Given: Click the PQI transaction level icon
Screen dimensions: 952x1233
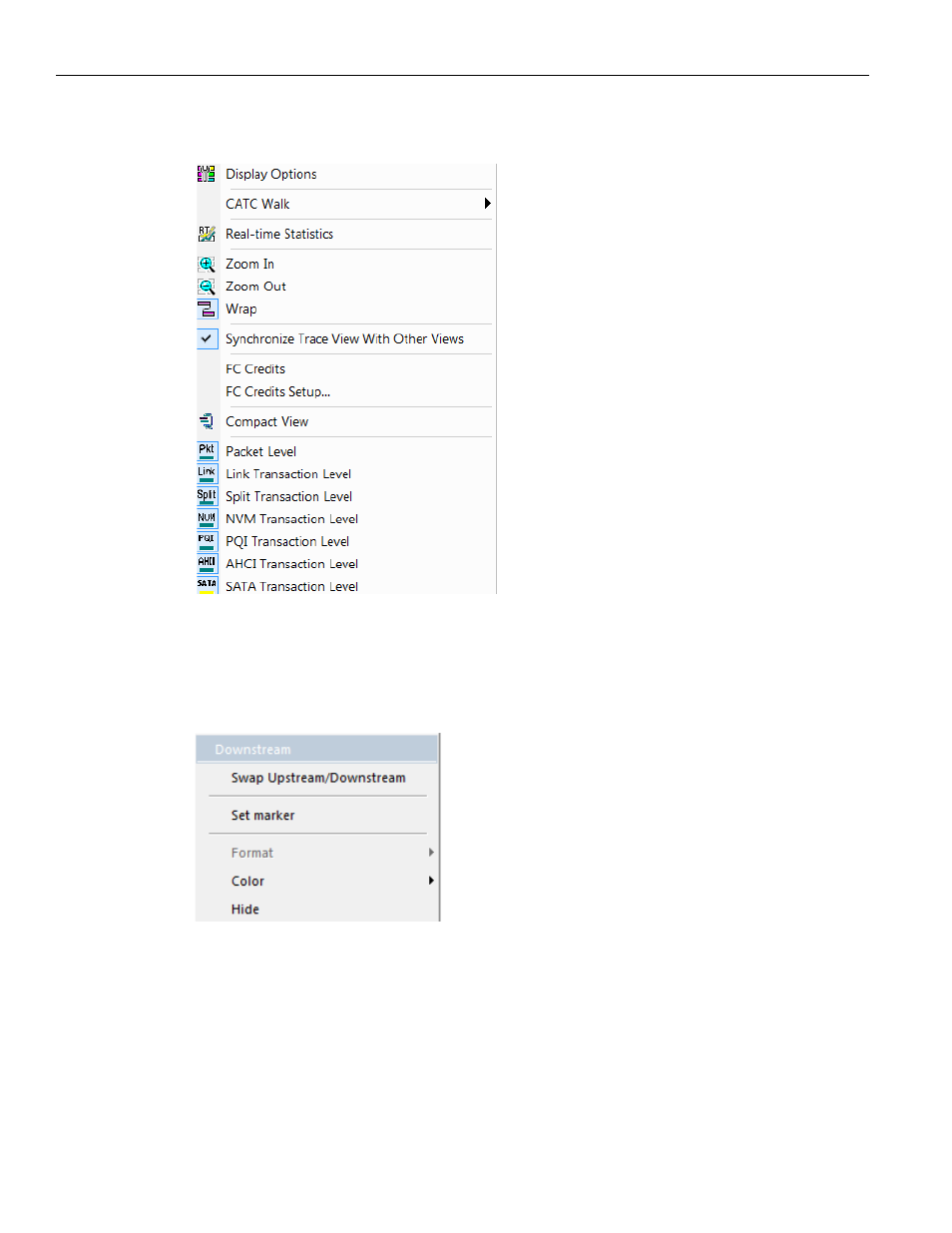Looking at the screenshot, I should coord(207,541).
